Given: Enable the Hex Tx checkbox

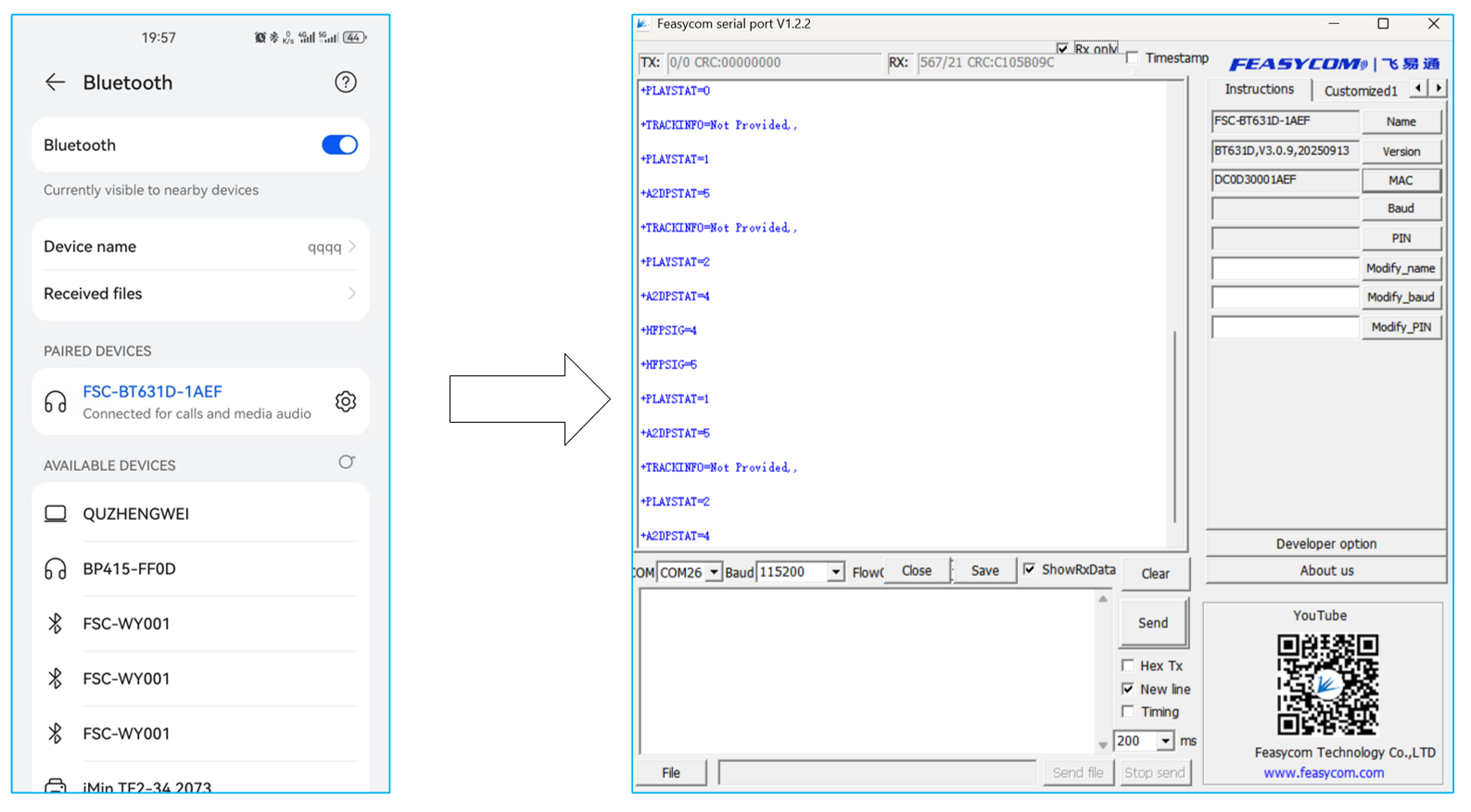Looking at the screenshot, I should pos(1128,666).
